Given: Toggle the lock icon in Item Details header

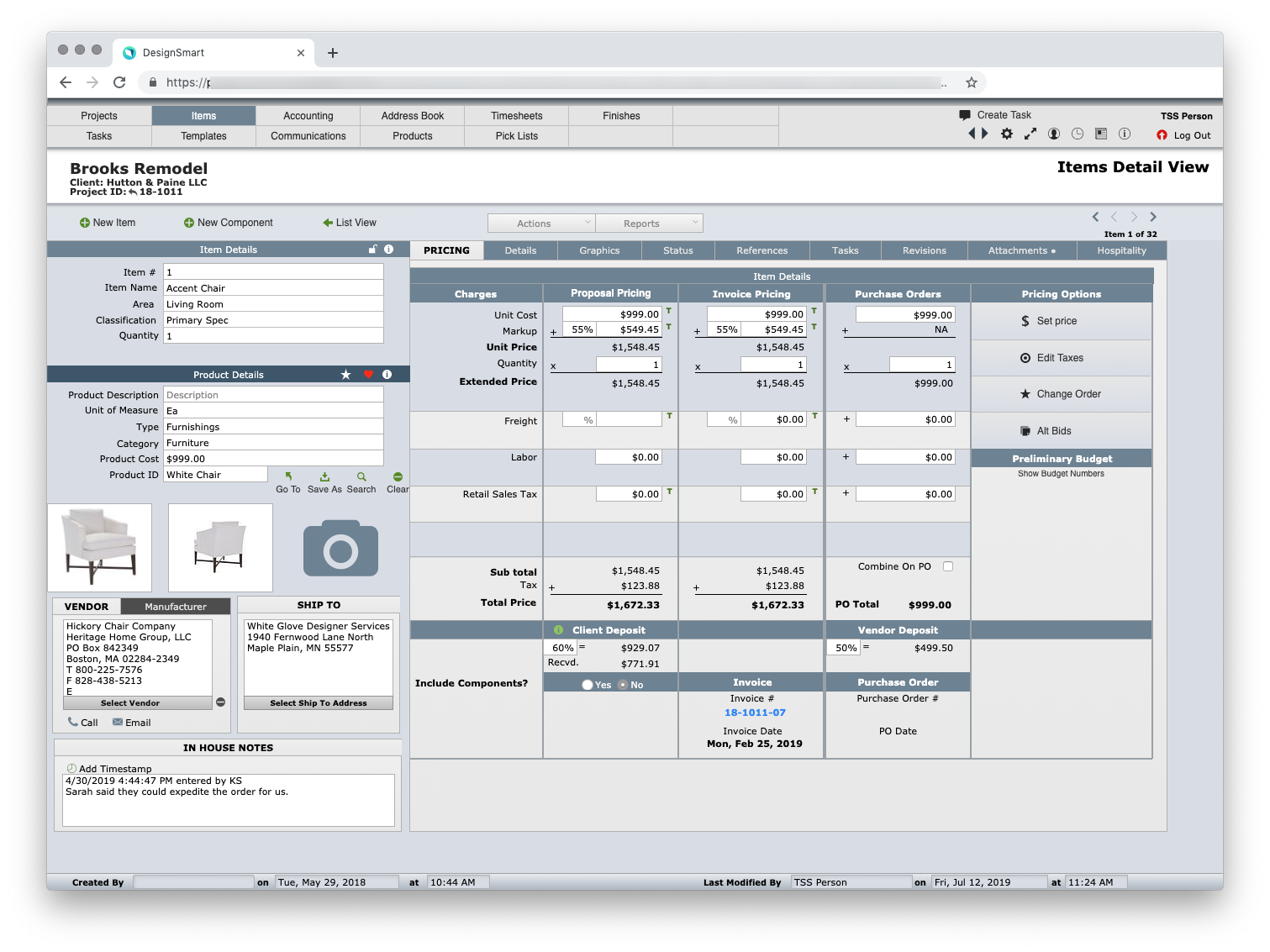Looking at the screenshot, I should coord(373,250).
